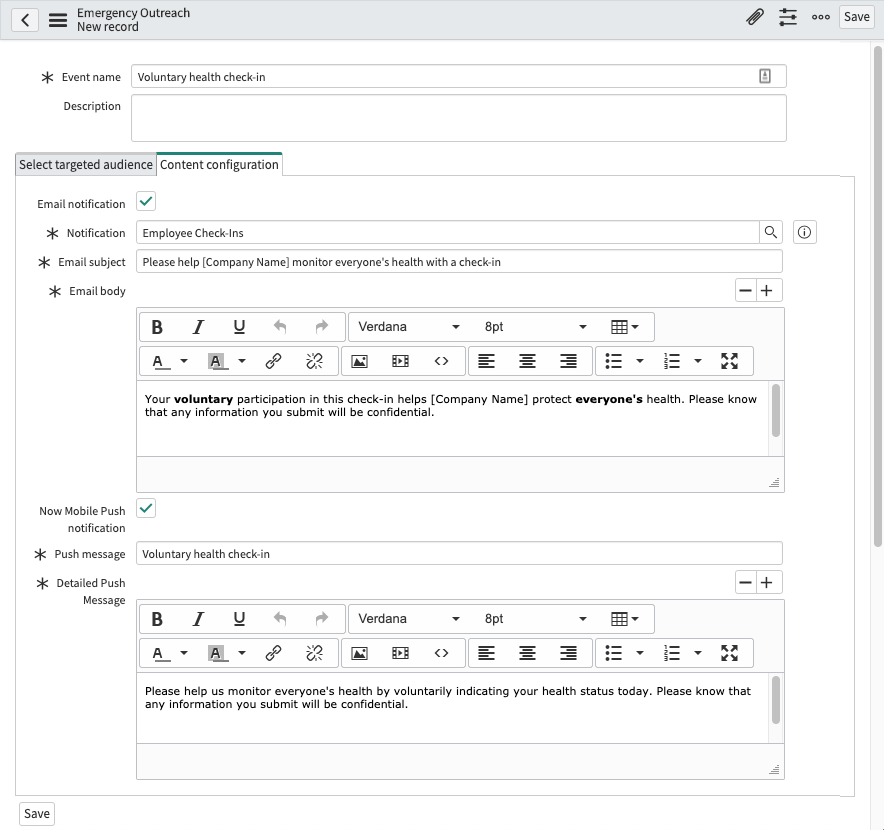Insert bullet list in Email body editor
Viewport: 884px width, 830px height.
(x=613, y=361)
